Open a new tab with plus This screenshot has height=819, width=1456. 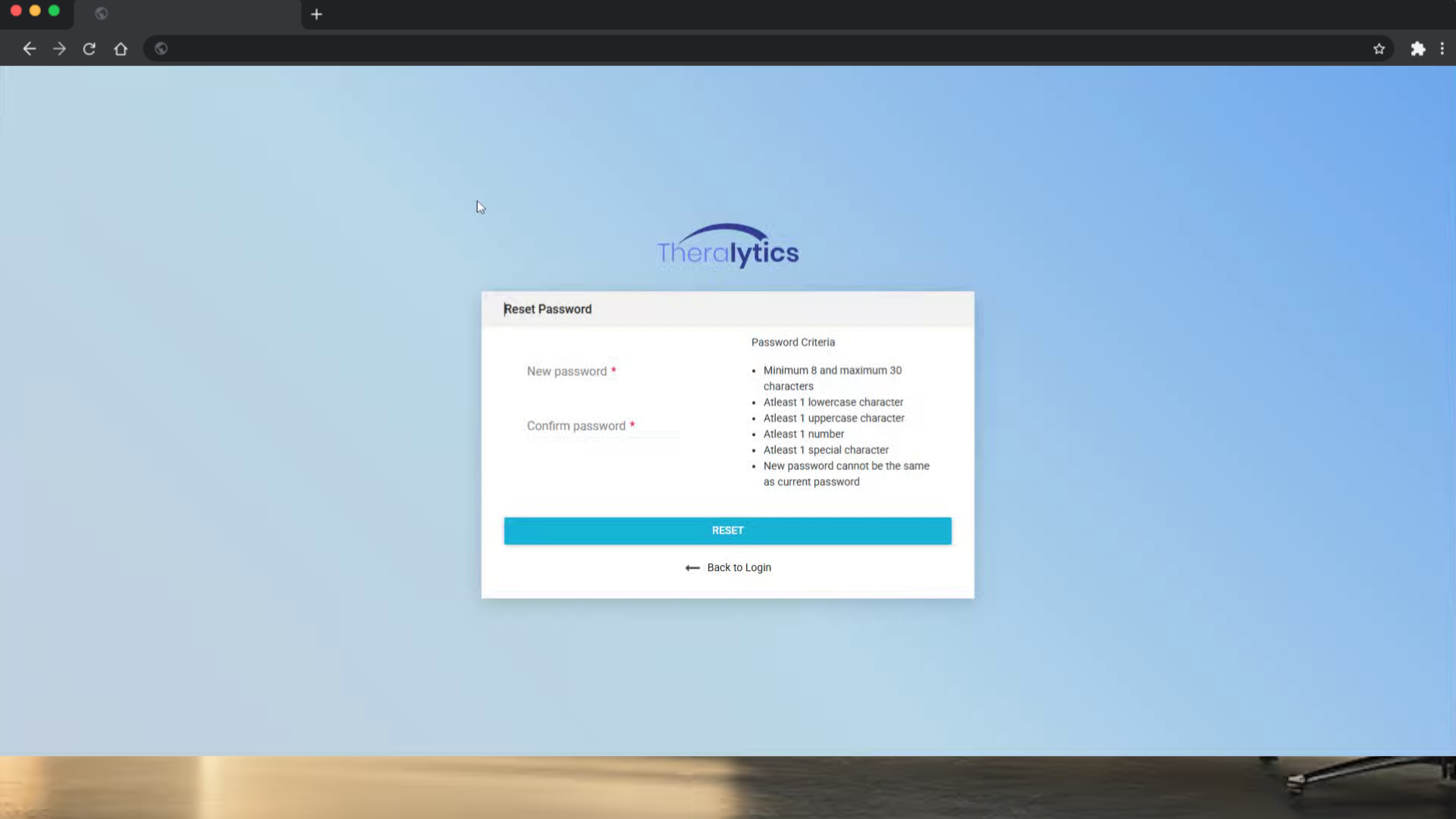(x=316, y=14)
